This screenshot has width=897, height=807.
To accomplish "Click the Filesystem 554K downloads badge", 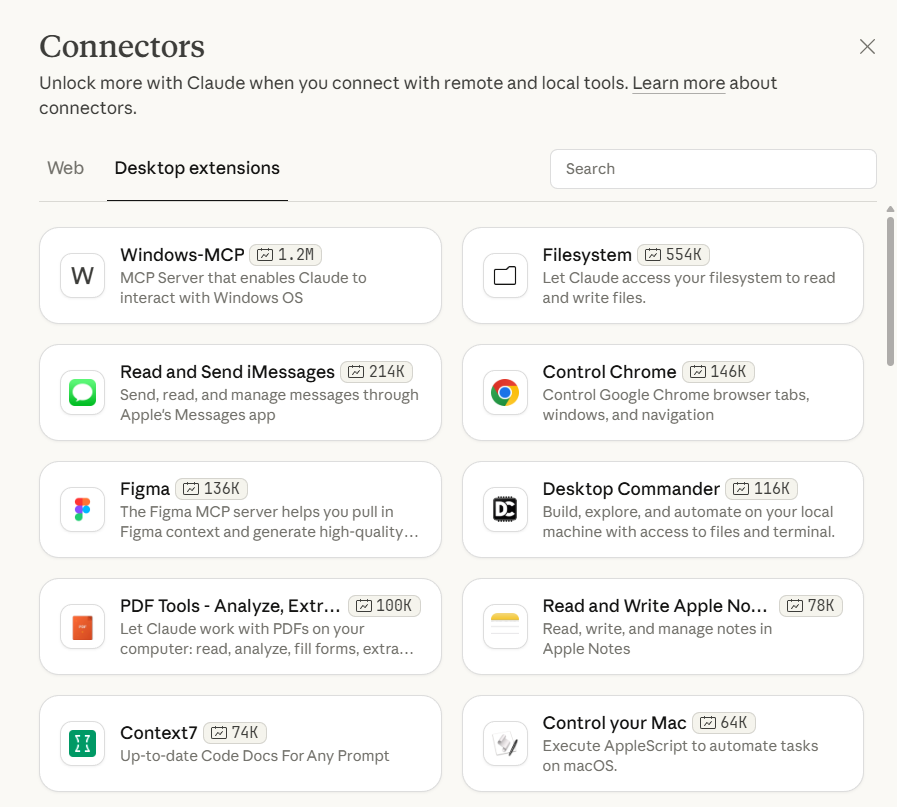I will coord(674,255).
